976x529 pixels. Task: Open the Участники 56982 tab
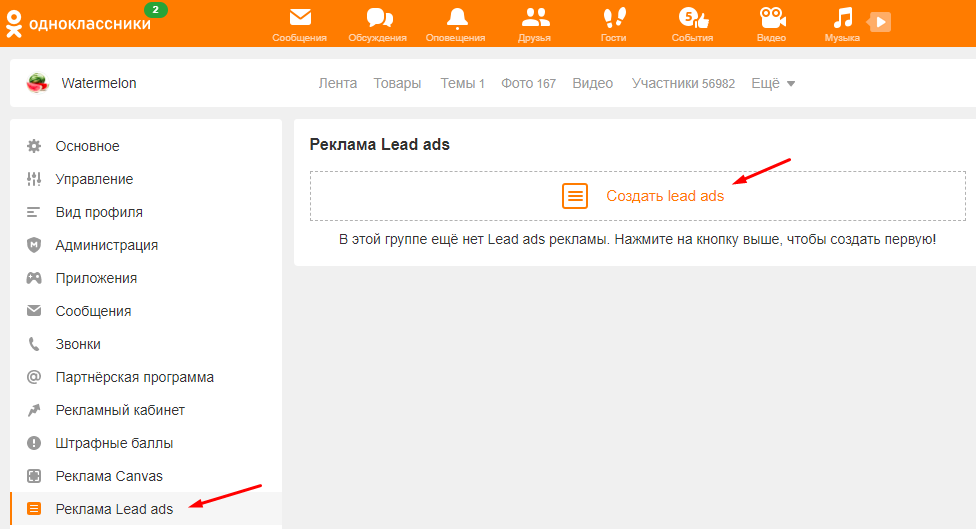point(683,83)
